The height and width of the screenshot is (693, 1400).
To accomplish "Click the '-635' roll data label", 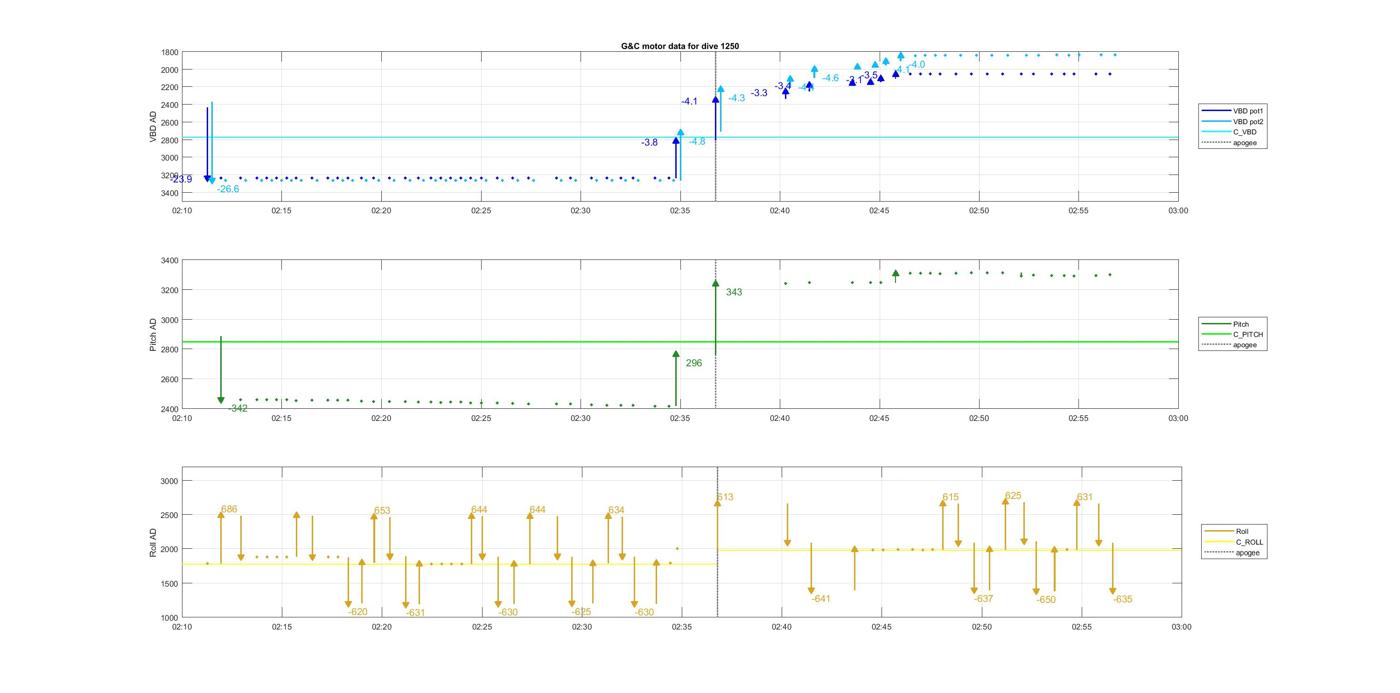I will [x=1122, y=600].
